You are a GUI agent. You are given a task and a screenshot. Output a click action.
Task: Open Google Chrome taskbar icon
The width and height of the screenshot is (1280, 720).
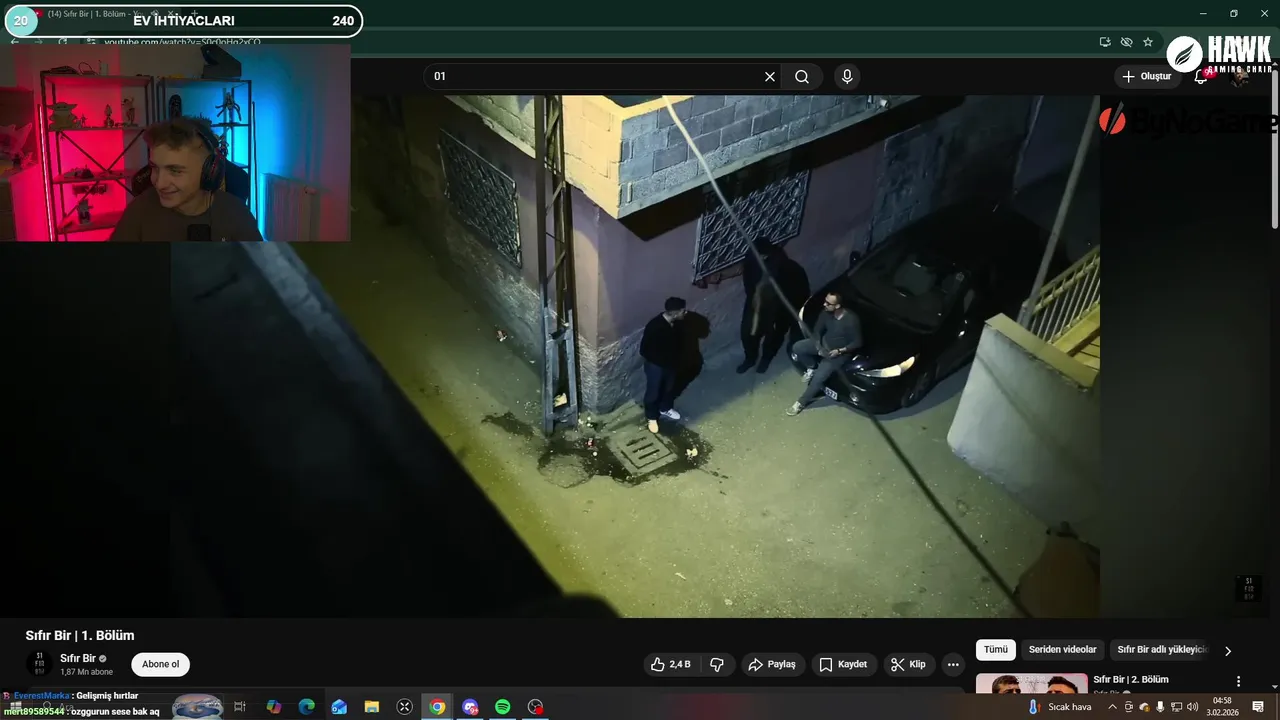click(x=437, y=707)
